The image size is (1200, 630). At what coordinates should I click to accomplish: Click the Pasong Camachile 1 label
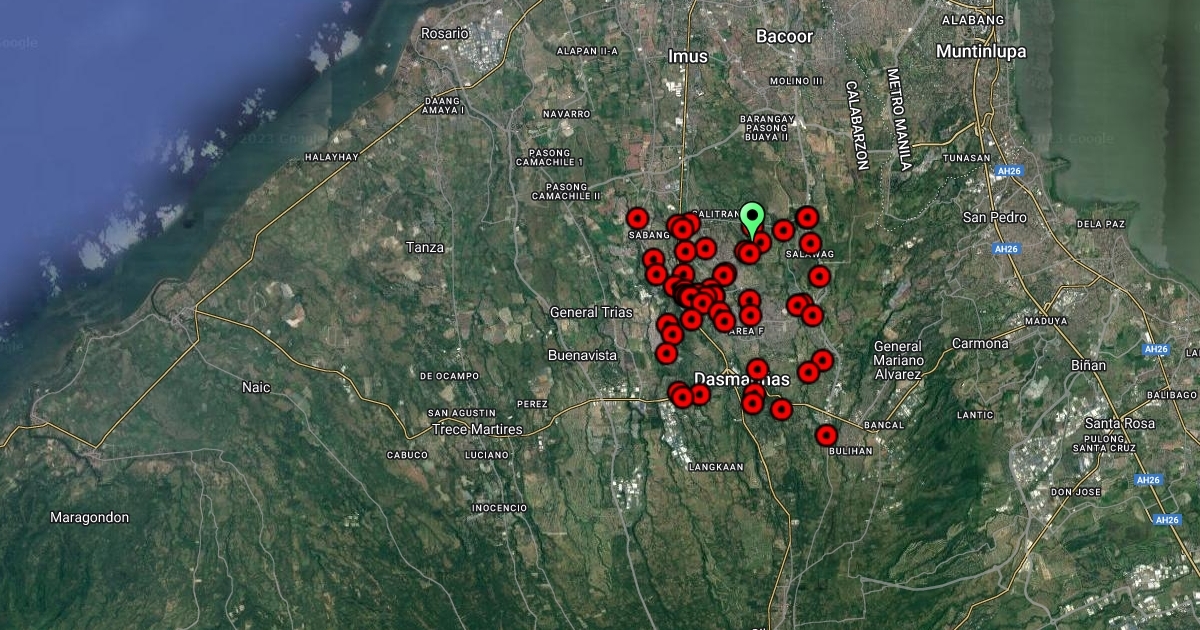(x=549, y=156)
